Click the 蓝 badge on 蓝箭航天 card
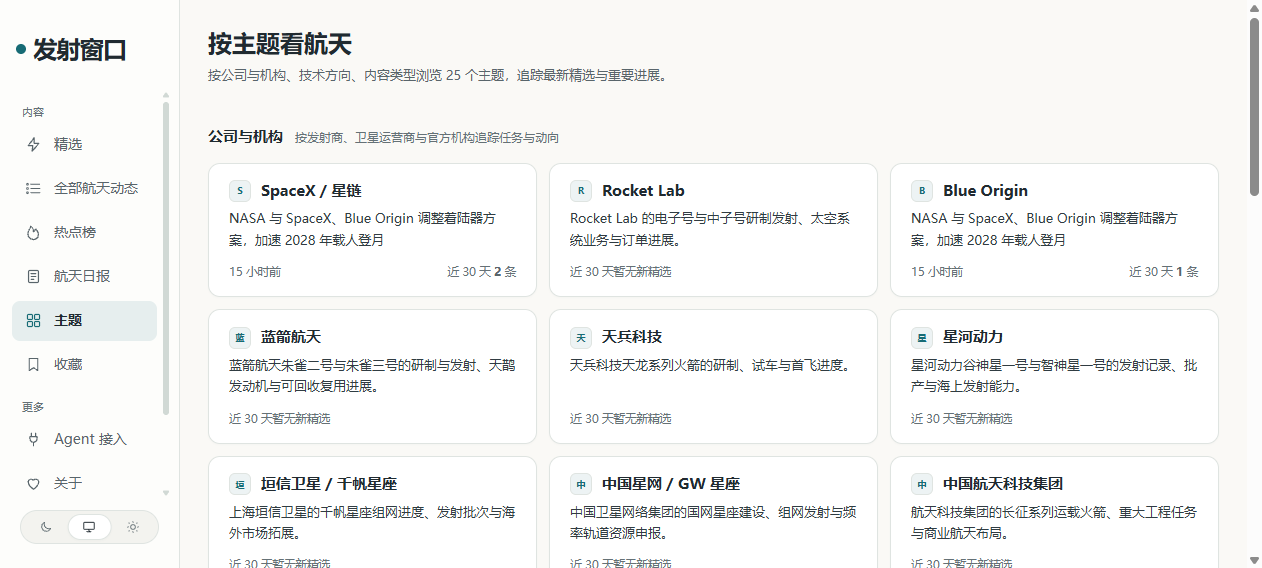 click(240, 337)
